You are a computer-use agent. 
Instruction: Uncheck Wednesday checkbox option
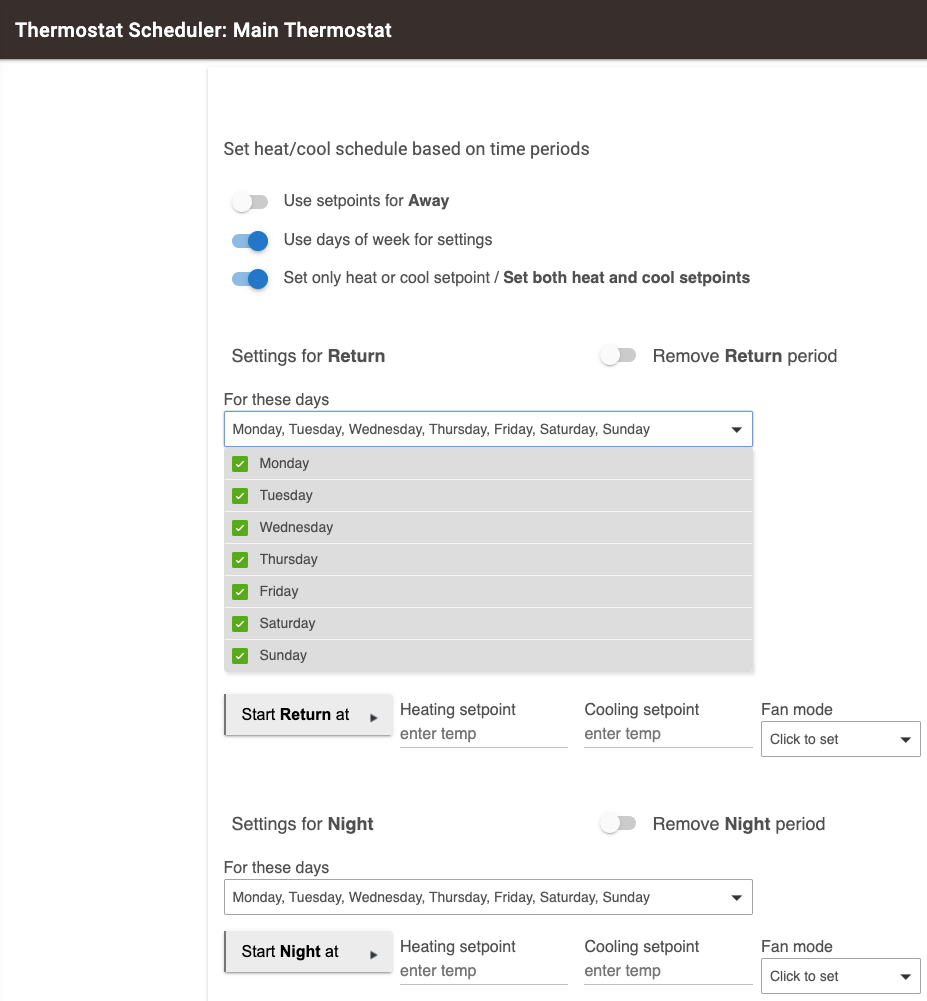point(240,528)
